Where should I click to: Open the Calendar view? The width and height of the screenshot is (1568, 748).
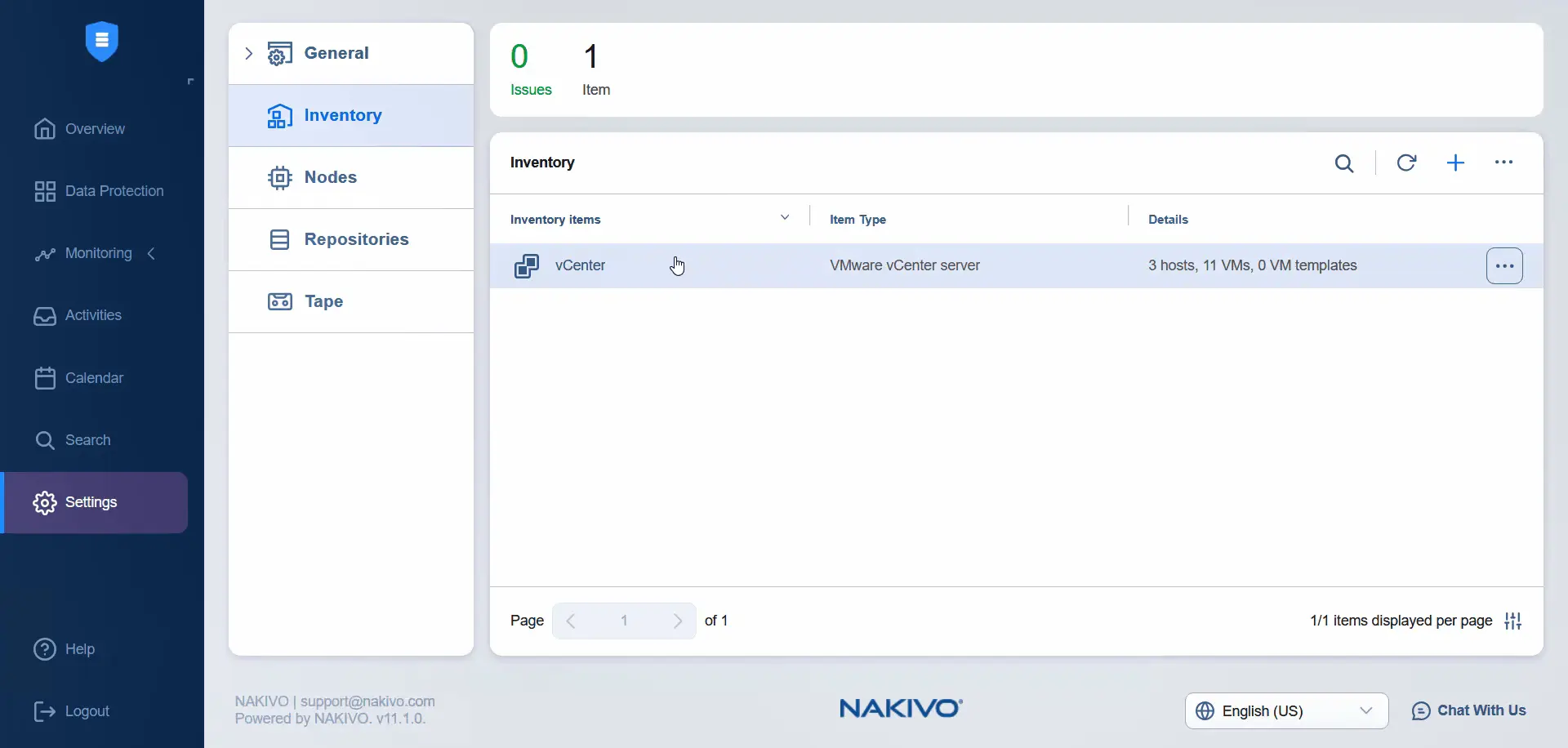[x=94, y=377]
